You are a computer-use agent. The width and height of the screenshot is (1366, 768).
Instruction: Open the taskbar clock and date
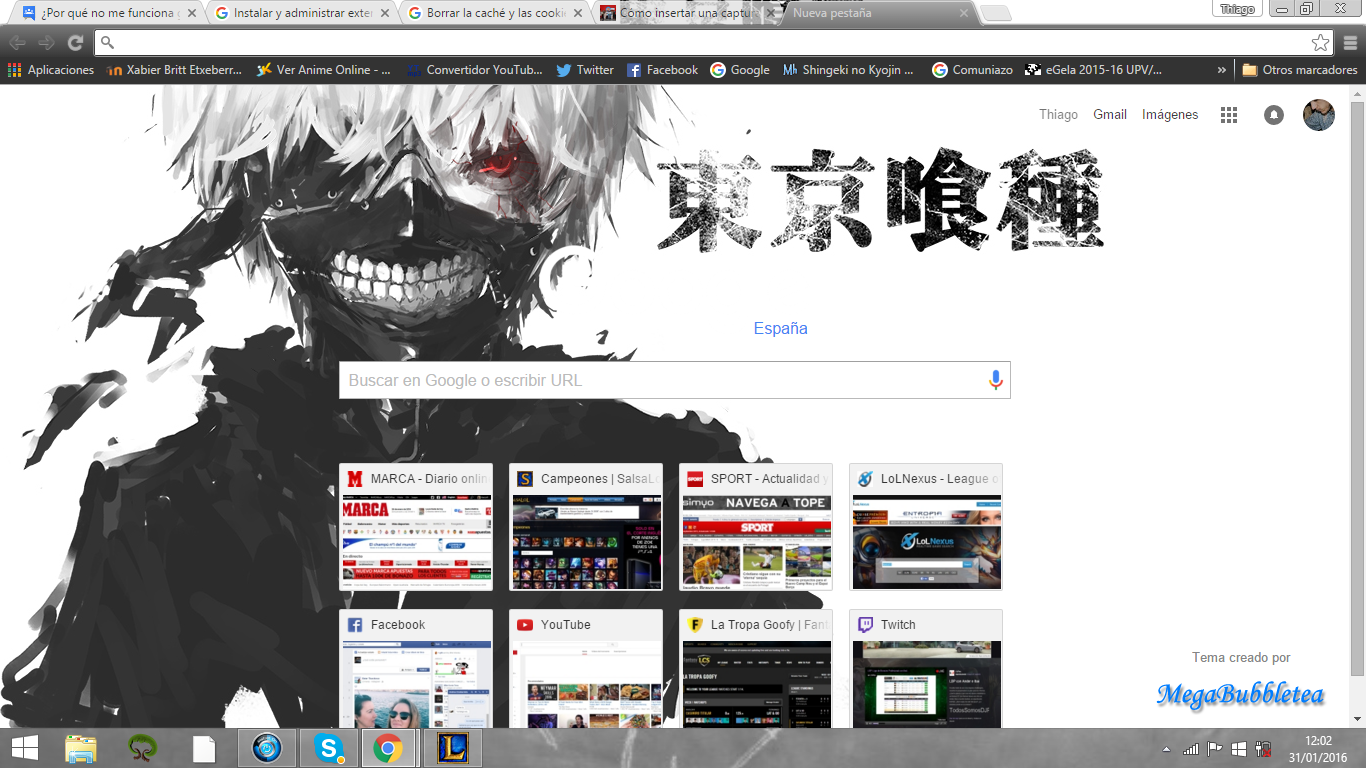(x=1319, y=748)
